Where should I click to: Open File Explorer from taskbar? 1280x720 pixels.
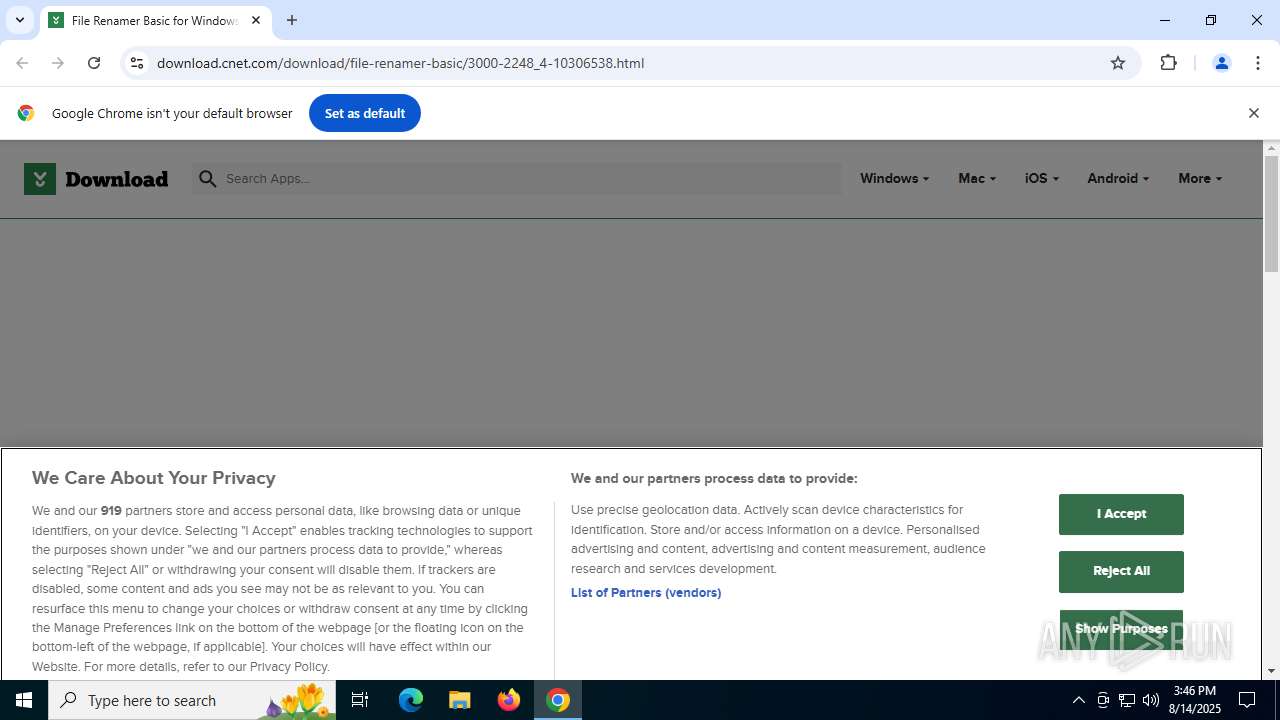tap(460, 700)
